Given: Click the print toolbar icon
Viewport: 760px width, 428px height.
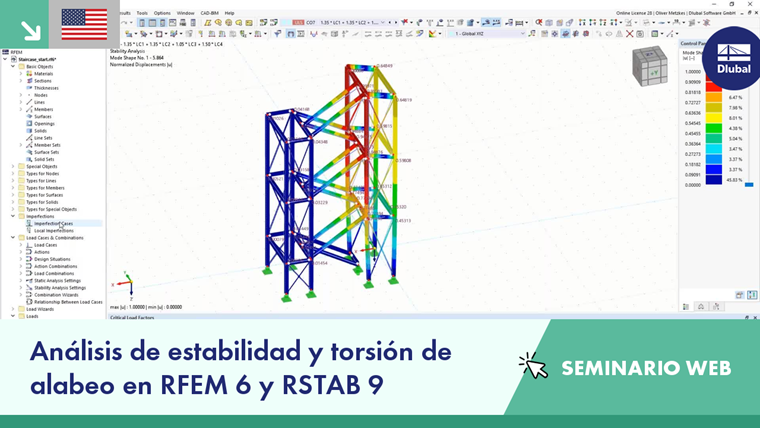Looking at the screenshot, I should [x=183, y=22].
